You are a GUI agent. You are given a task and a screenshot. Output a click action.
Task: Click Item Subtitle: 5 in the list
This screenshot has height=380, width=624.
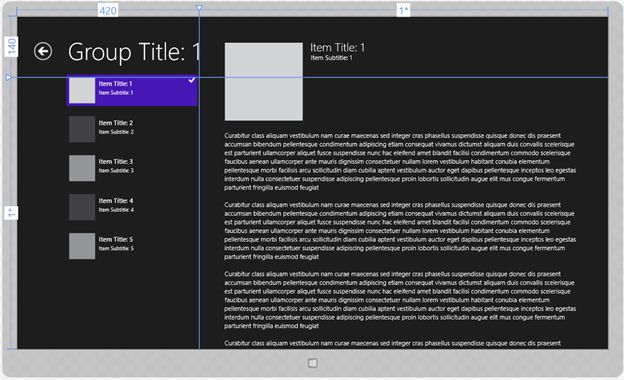point(116,249)
